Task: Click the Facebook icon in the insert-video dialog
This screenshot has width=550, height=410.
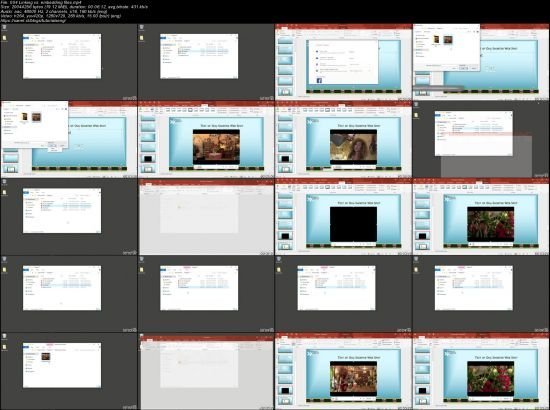Action: coord(319,81)
